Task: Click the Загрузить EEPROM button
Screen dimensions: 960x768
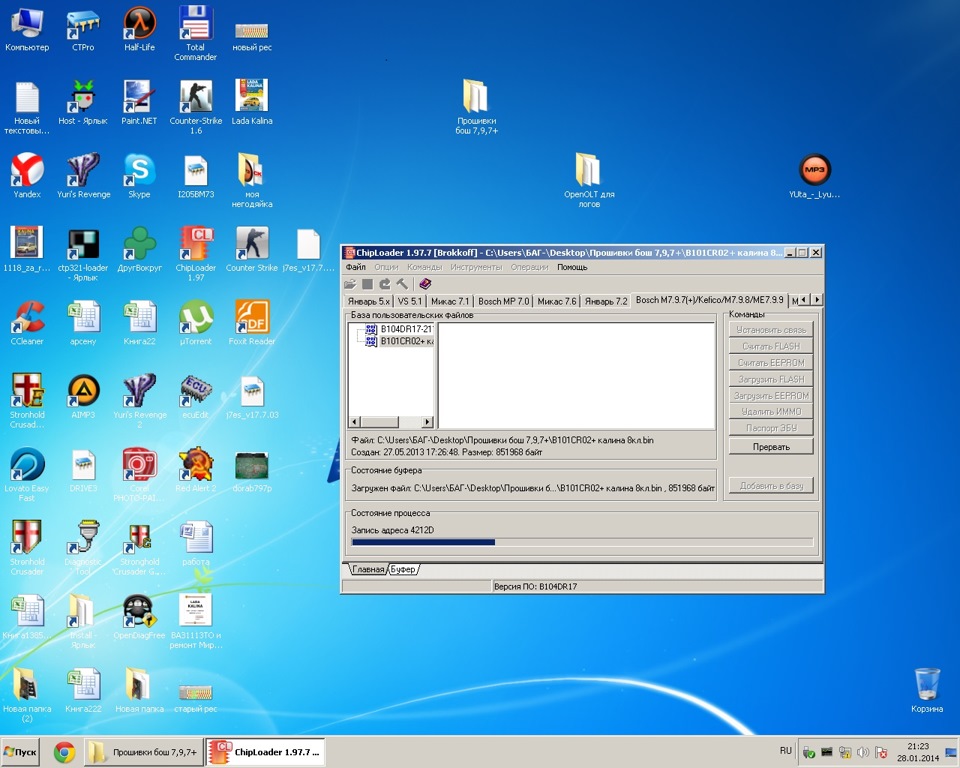Action: click(771, 396)
